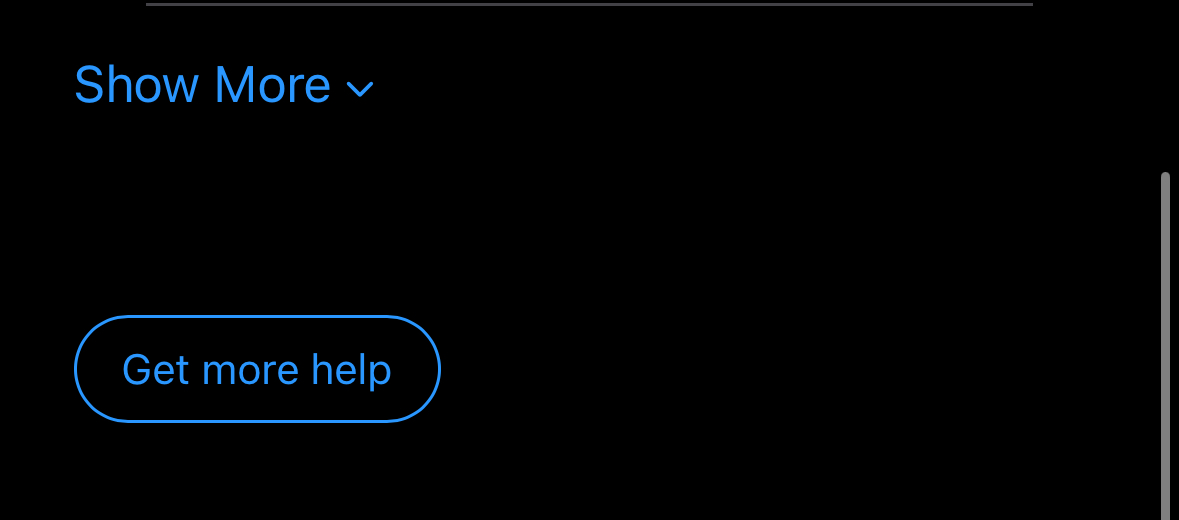This screenshot has width=1179, height=520.
Task: Tap the small chevron-down icon
Action: tap(360, 90)
